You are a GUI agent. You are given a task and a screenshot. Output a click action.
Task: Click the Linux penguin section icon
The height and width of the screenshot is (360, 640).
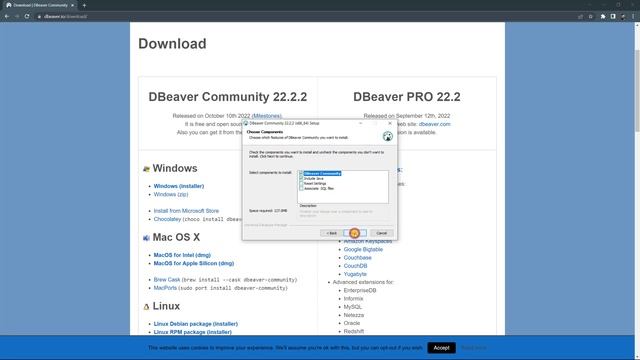[x=146, y=307]
